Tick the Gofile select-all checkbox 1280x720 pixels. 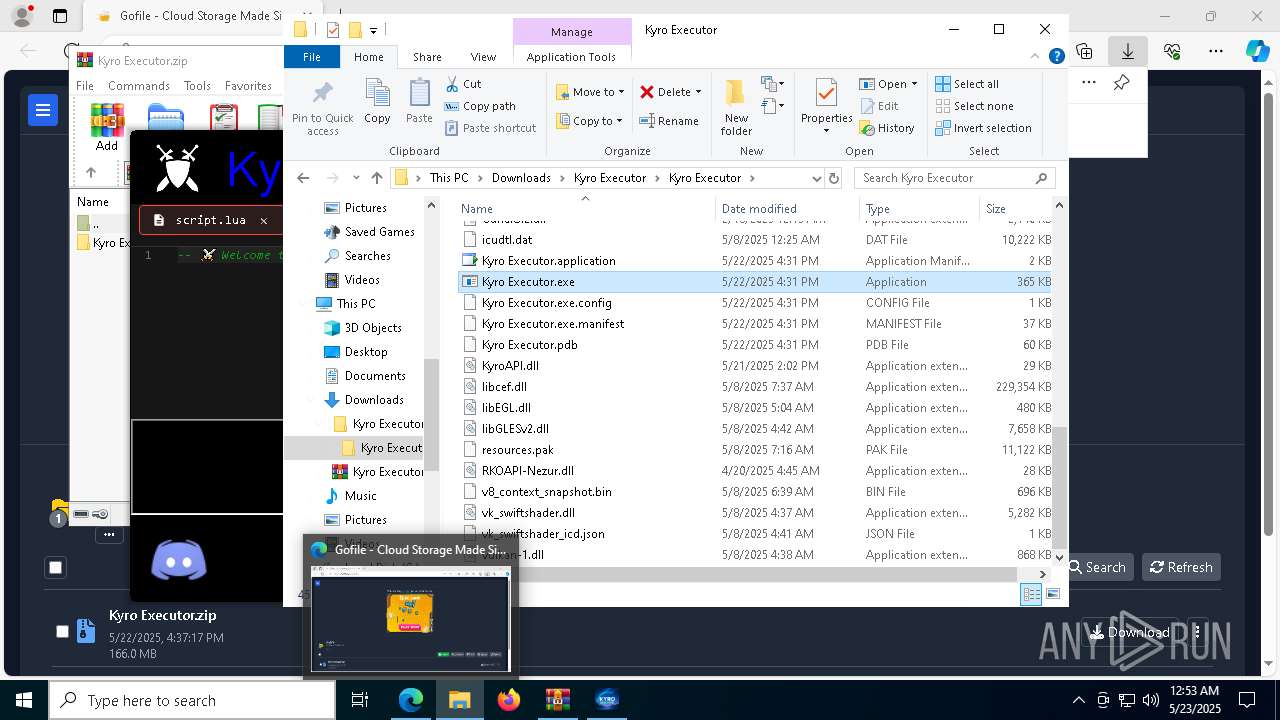coord(56,567)
